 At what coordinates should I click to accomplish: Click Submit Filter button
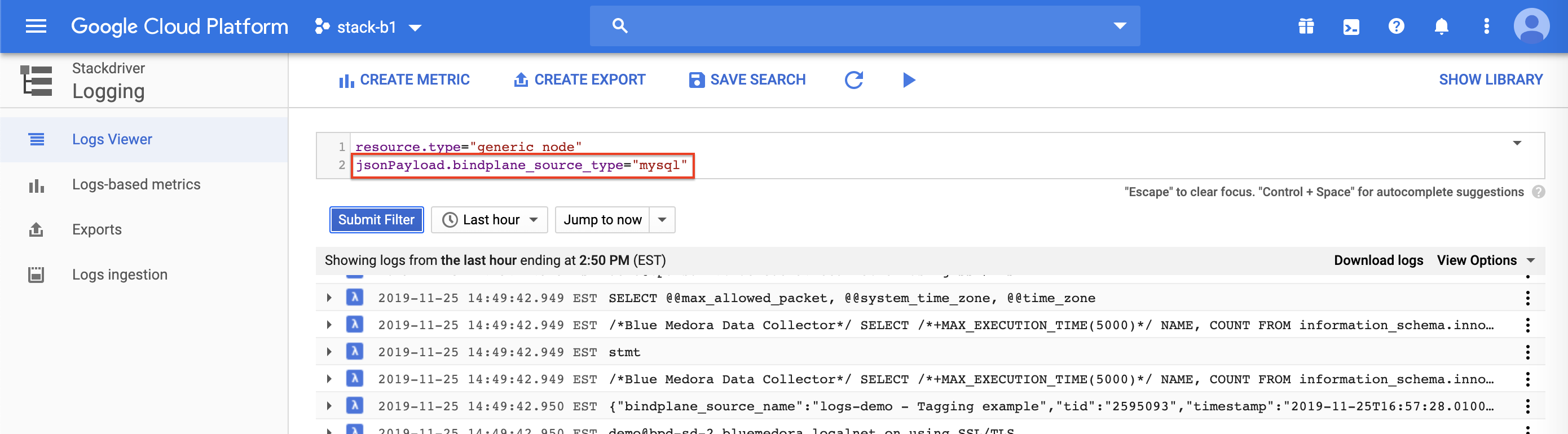click(x=376, y=220)
